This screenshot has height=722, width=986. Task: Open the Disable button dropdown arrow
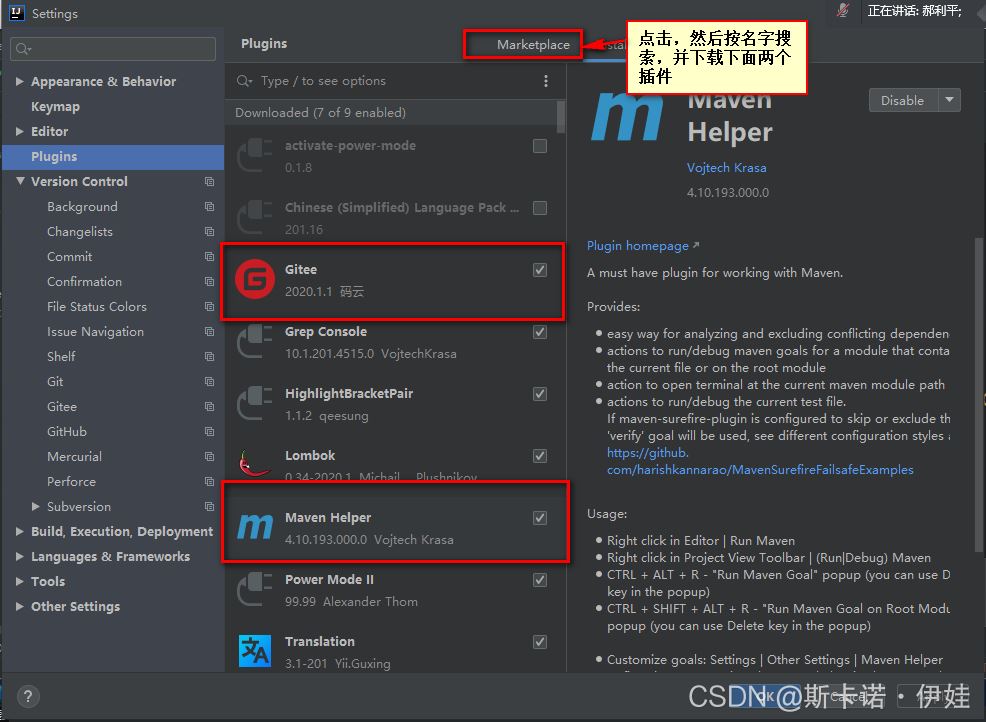(950, 100)
